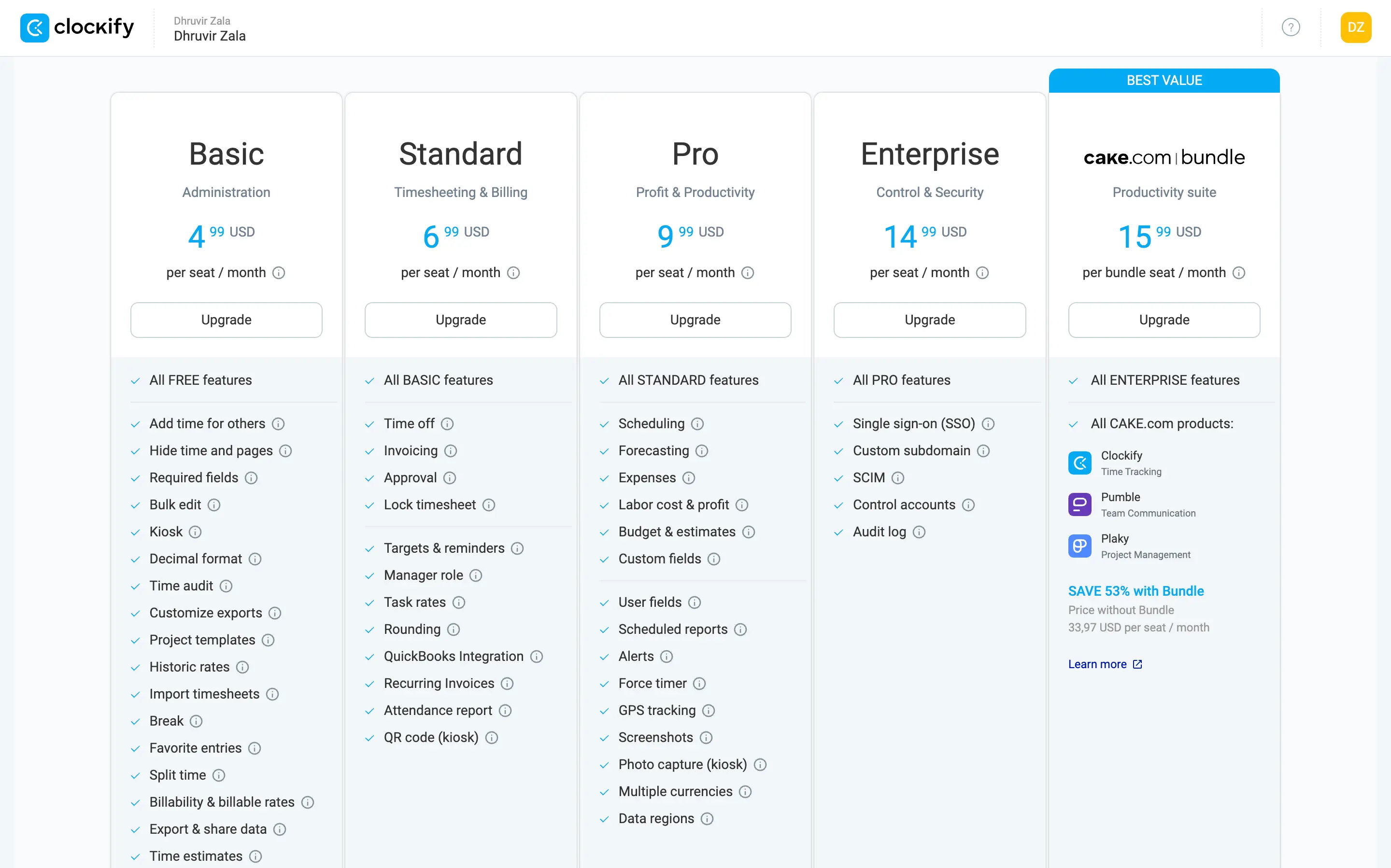Image resolution: width=1391 pixels, height=868 pixels.
Task: Open the help question mark icon
Action: pos(1291,28)
